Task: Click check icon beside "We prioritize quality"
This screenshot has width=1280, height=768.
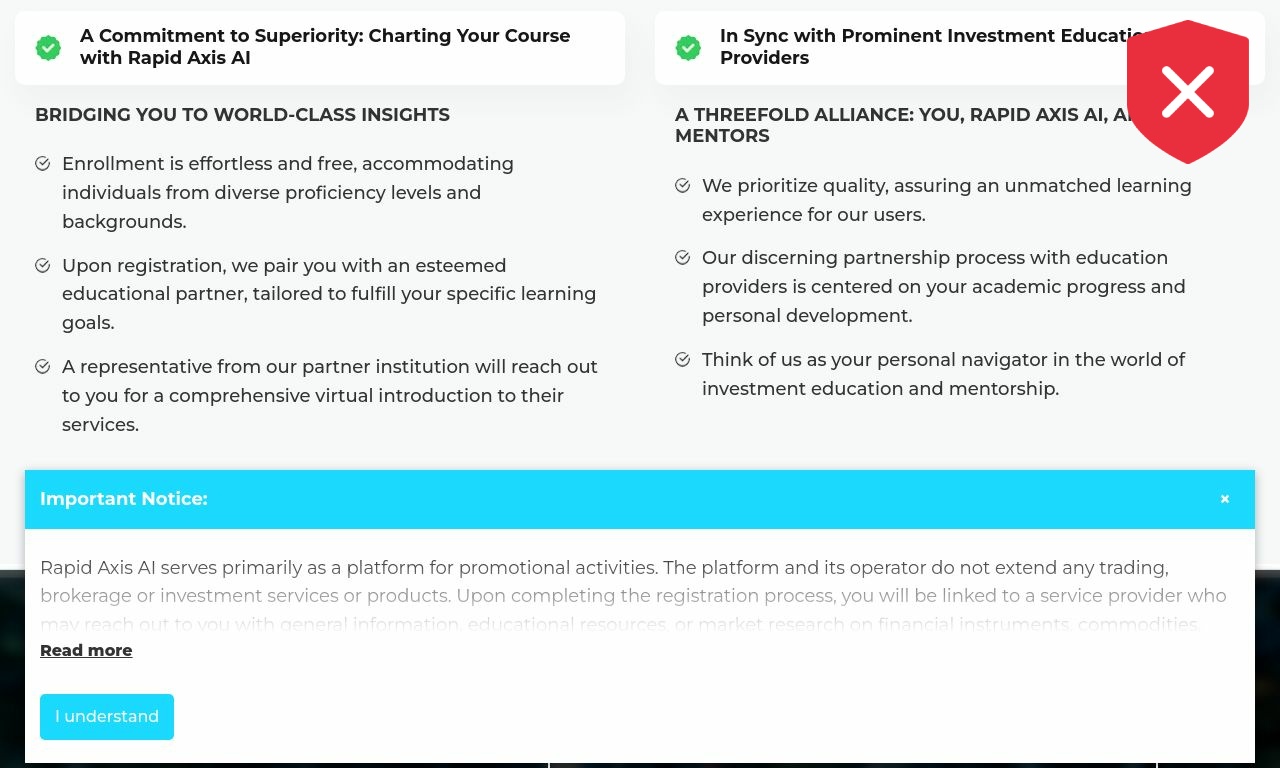Action: click(683, 186)
